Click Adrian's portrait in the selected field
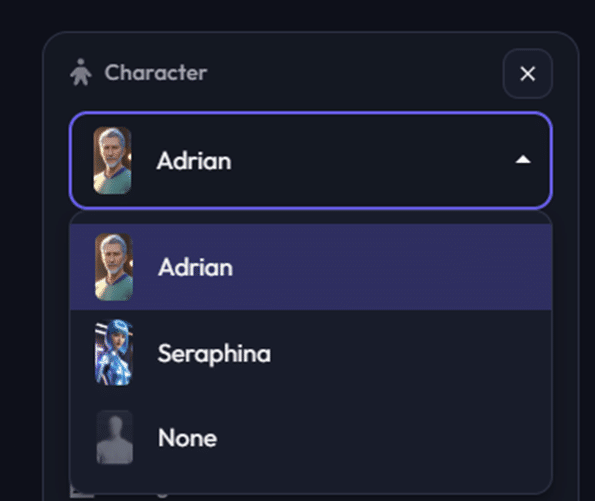The image size is (595, 501). tap(112, 161)
